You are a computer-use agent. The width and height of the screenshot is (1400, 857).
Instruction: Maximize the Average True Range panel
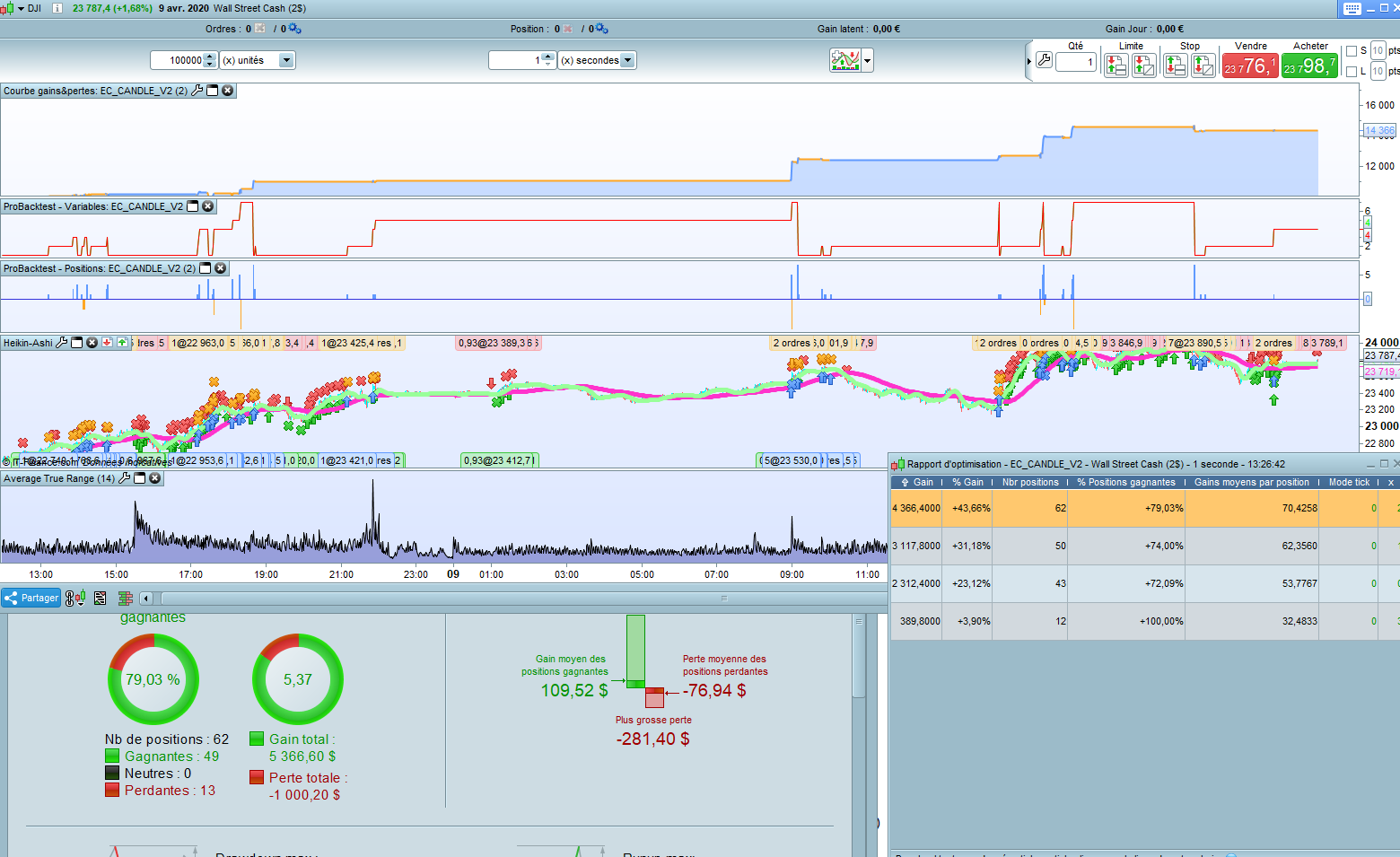point(140,478)
